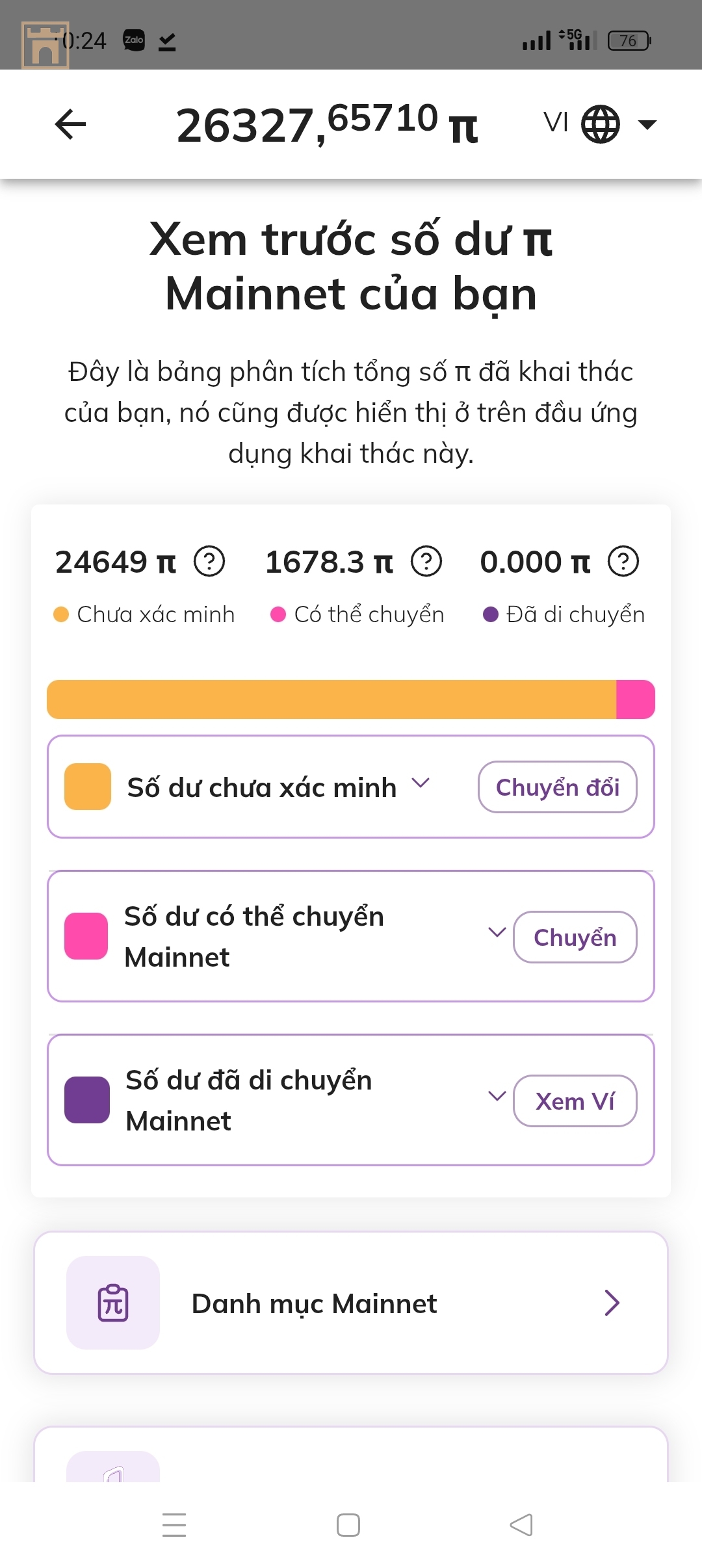Tap the Android home square icon
The width and height of the screenshot is (702, 1568).
(x=348, y=1525)
